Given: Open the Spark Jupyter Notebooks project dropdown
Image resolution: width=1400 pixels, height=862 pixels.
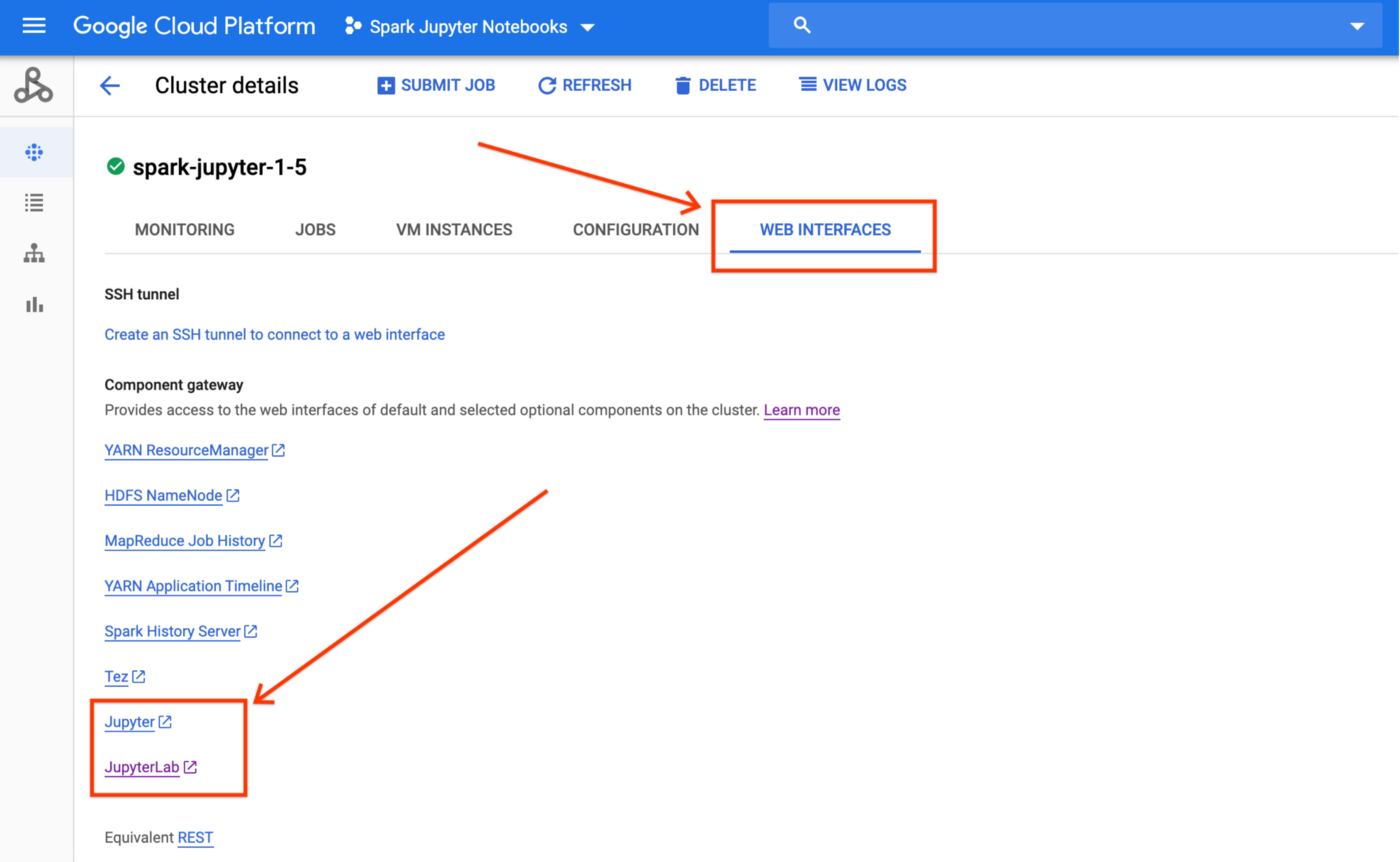Looking at the screenshot, I should tap(469, 27).
